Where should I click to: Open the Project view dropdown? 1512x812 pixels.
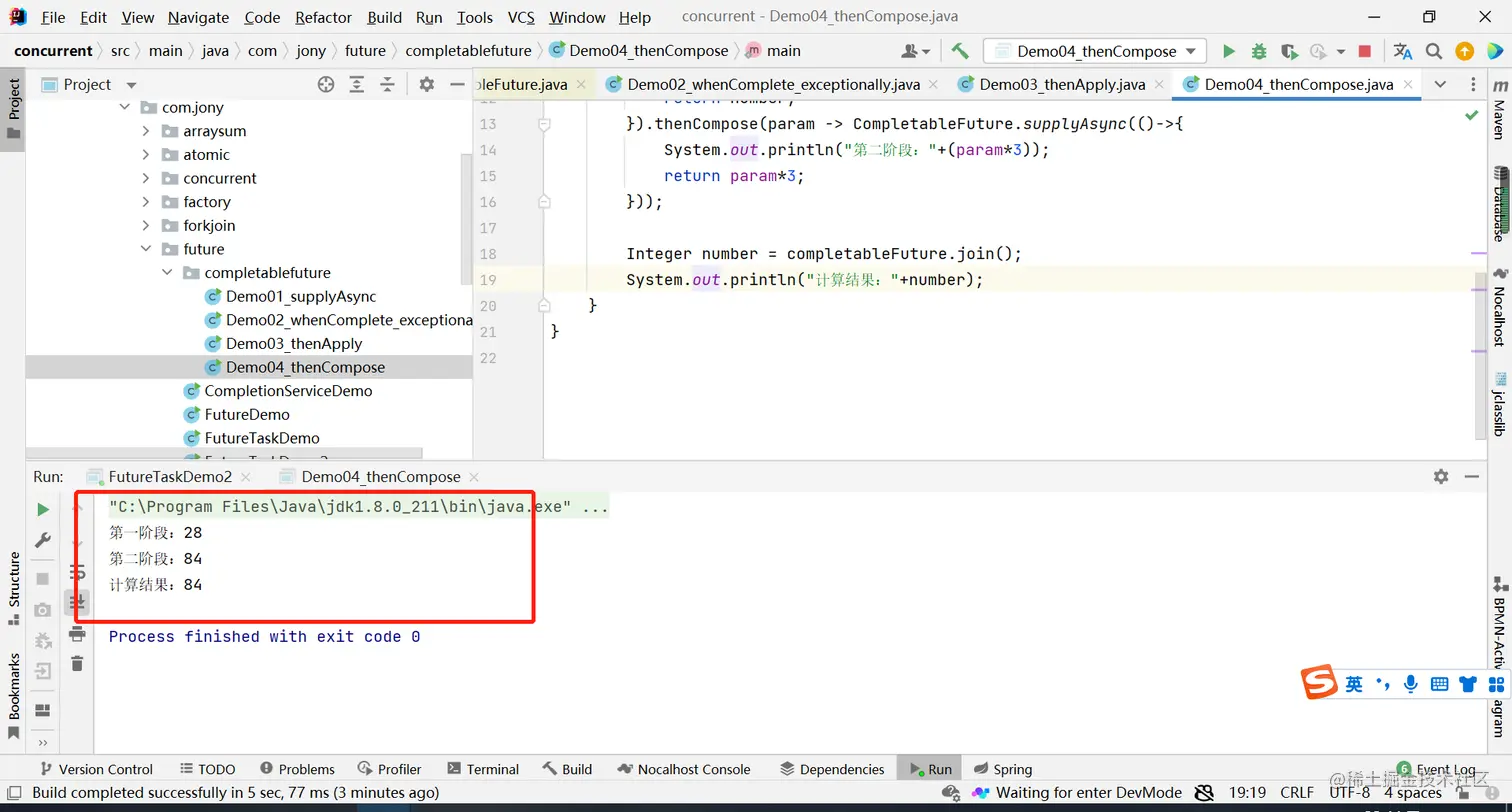[x=131, y=85]
